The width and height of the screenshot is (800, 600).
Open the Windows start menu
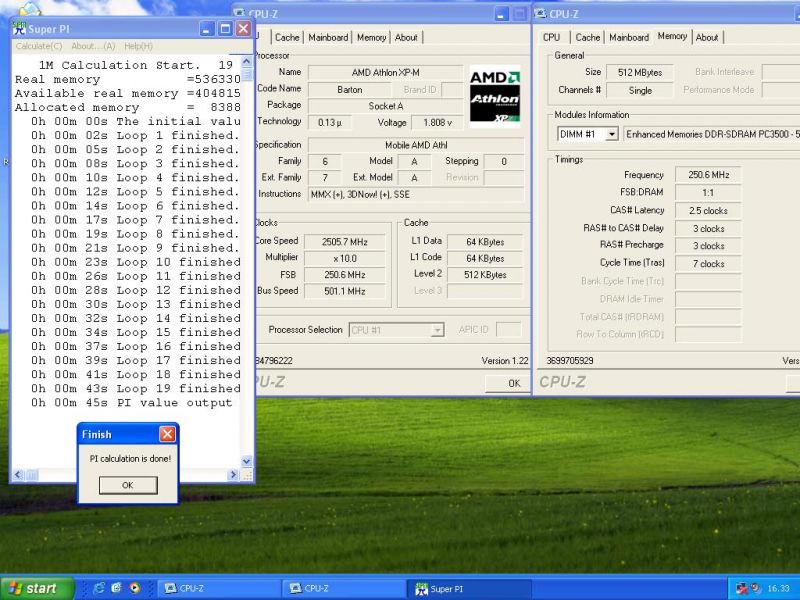[x=37, y=588]
